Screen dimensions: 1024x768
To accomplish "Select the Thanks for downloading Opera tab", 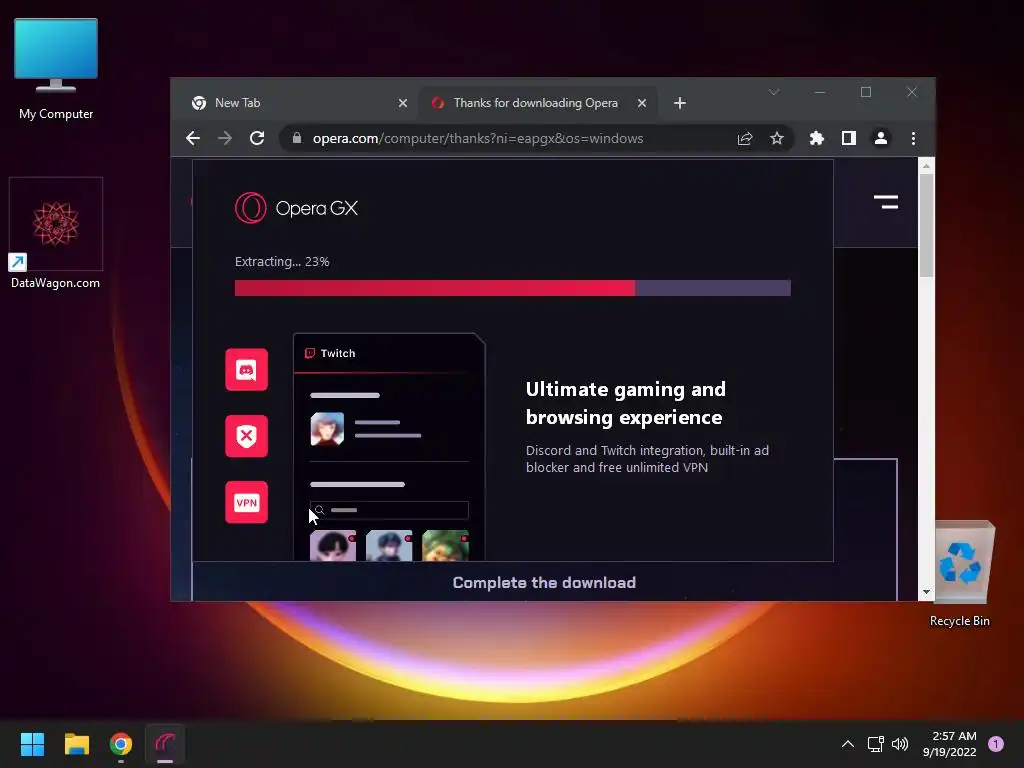I will click(536, 103).
